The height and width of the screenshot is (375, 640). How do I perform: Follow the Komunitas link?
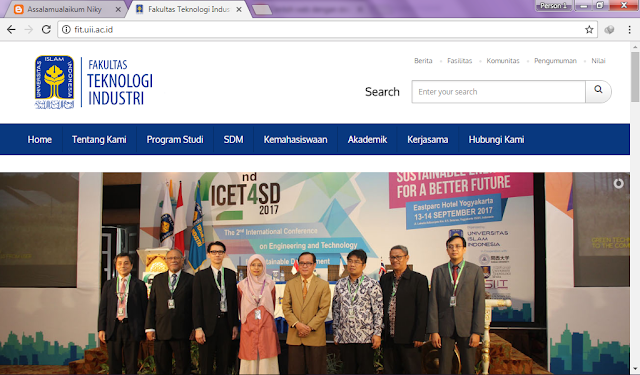tap(503, 61)
